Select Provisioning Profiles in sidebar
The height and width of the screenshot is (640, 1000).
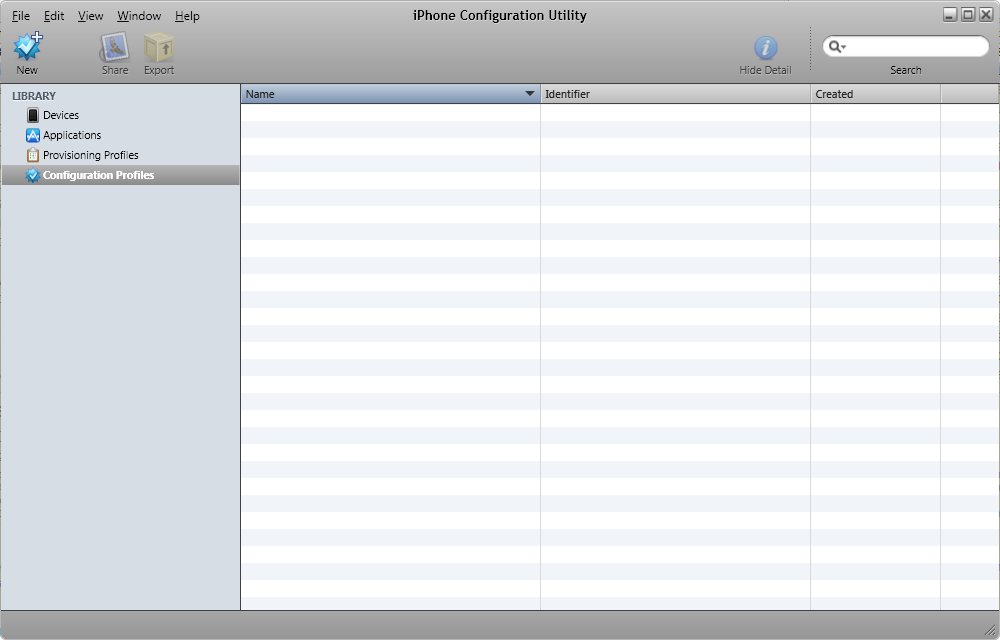point(90,156)
